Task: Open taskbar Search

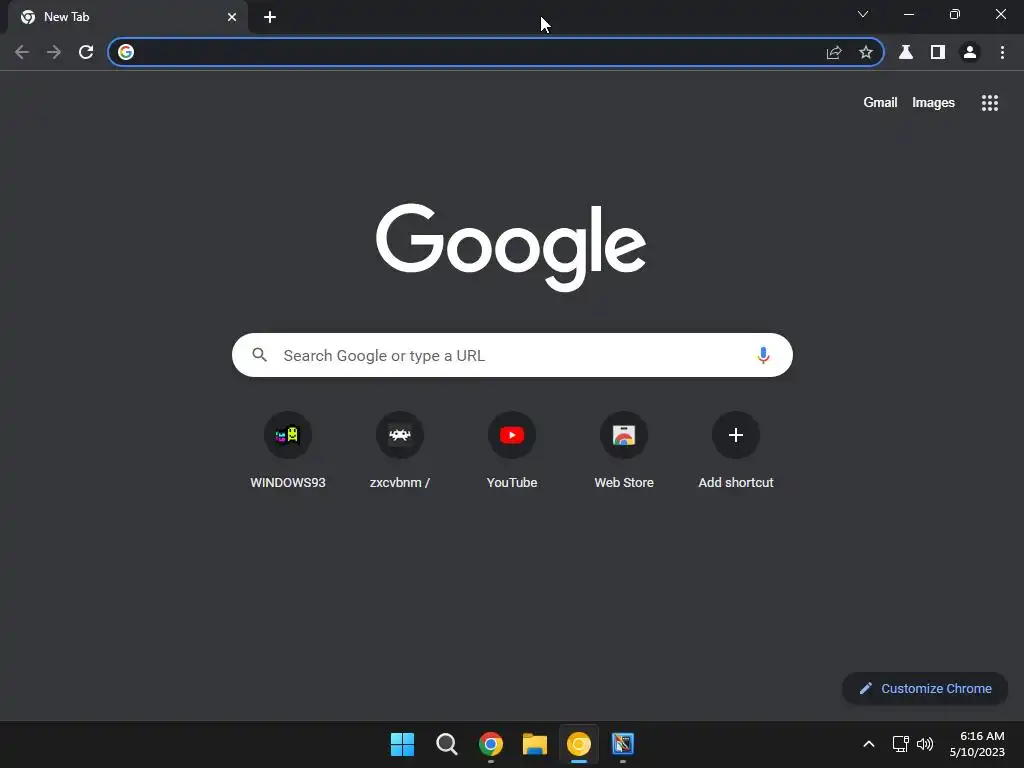Action: point(447,744)
